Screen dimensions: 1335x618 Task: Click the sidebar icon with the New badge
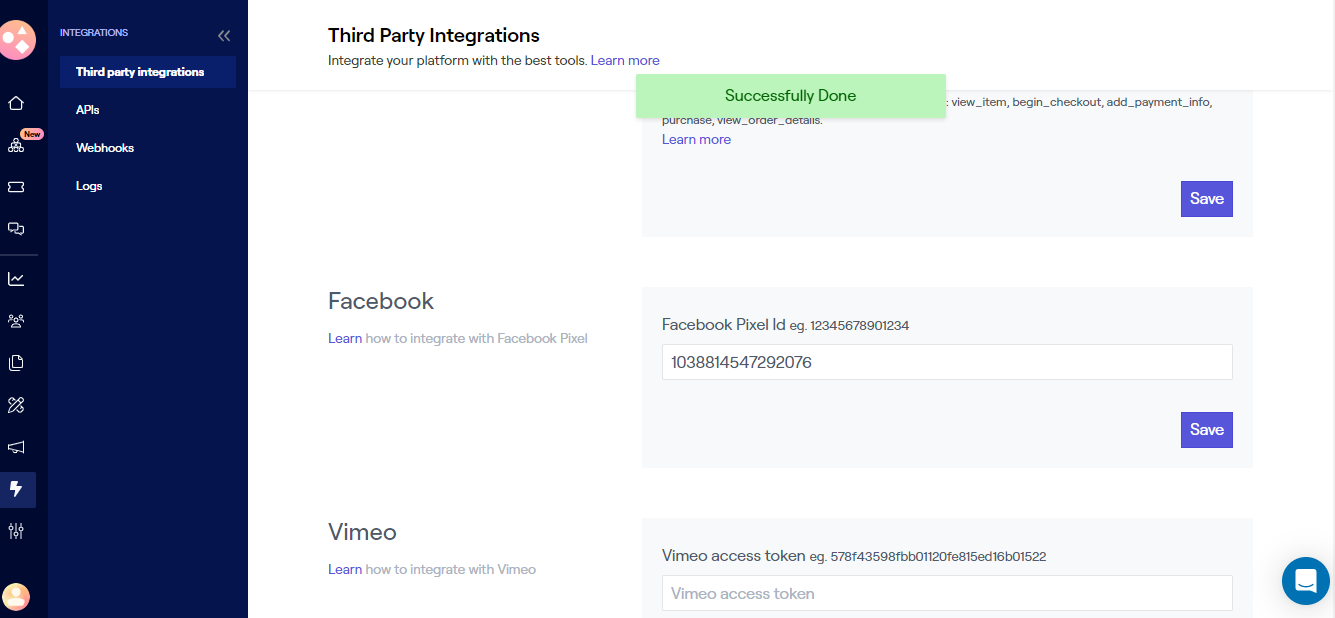click(x=16, y=146)
